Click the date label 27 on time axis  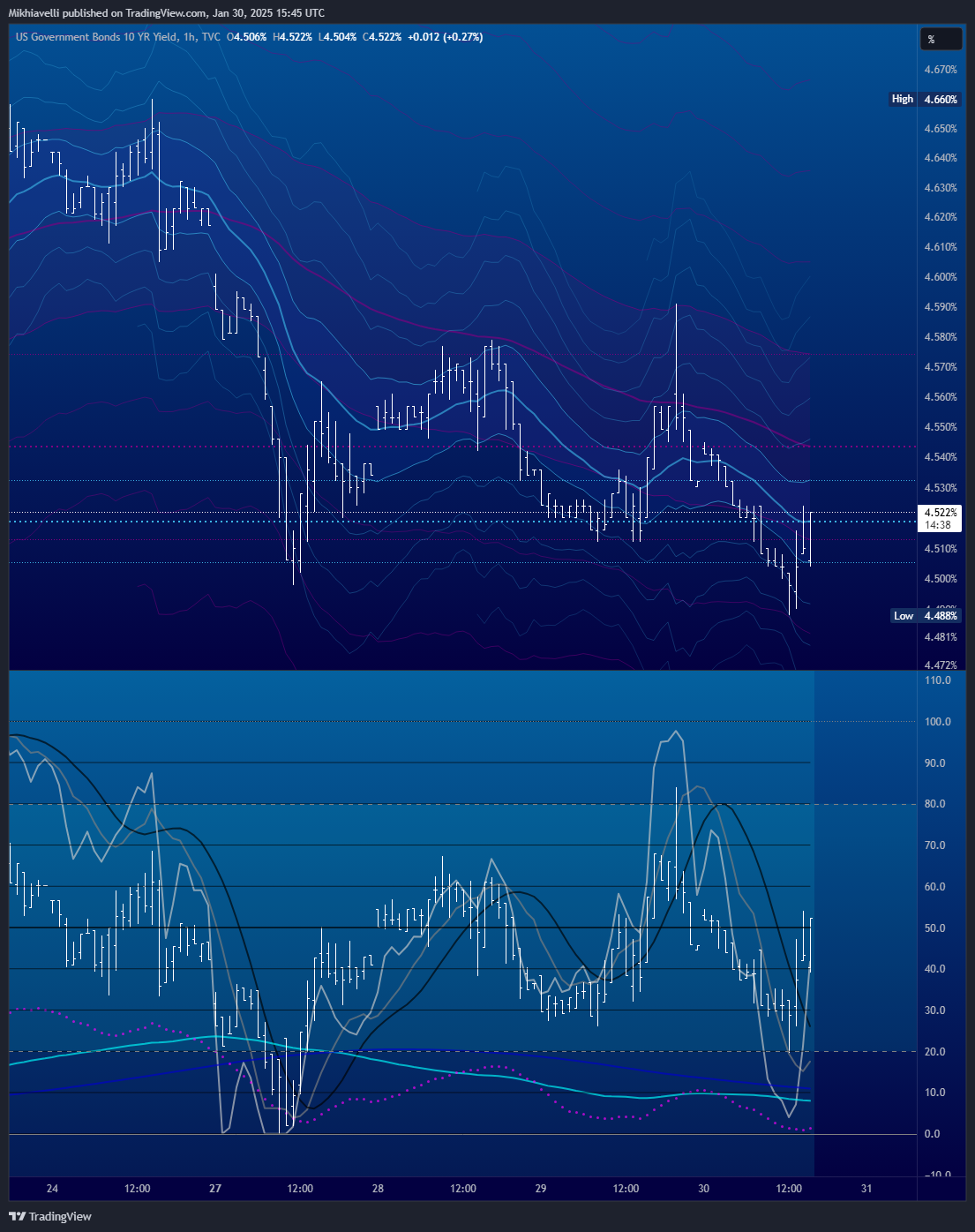tap(215, 1189)
